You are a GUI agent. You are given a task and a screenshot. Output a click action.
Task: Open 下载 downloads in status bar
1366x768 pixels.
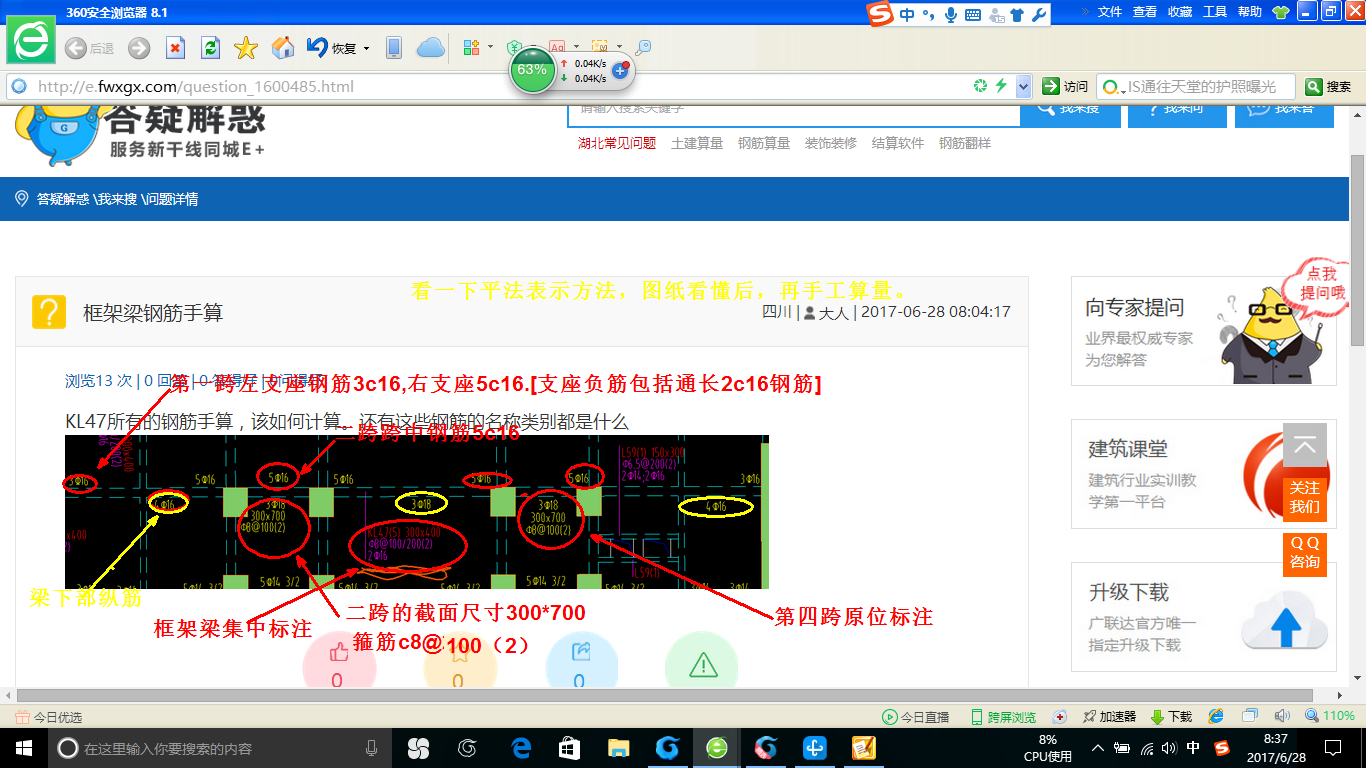pos(1171,717)
